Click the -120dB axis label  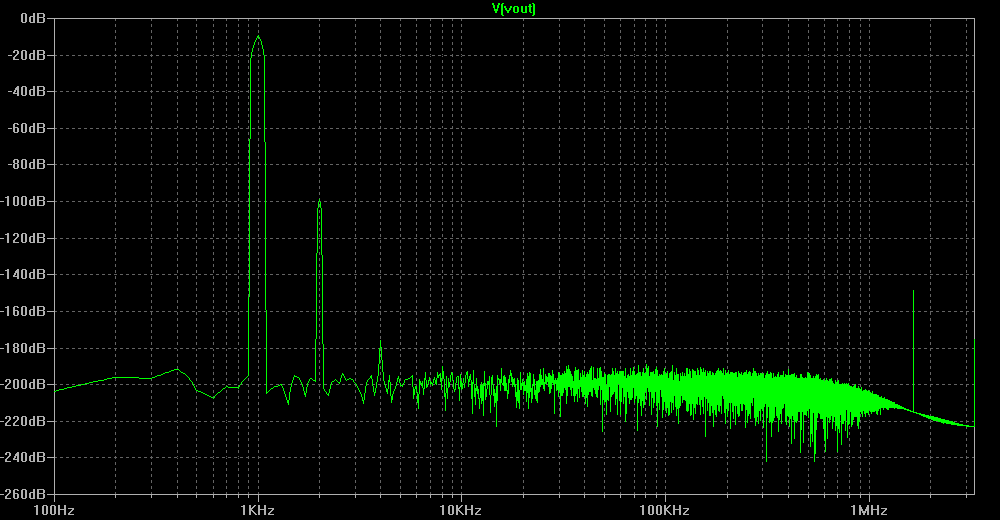tap(24, 238)
